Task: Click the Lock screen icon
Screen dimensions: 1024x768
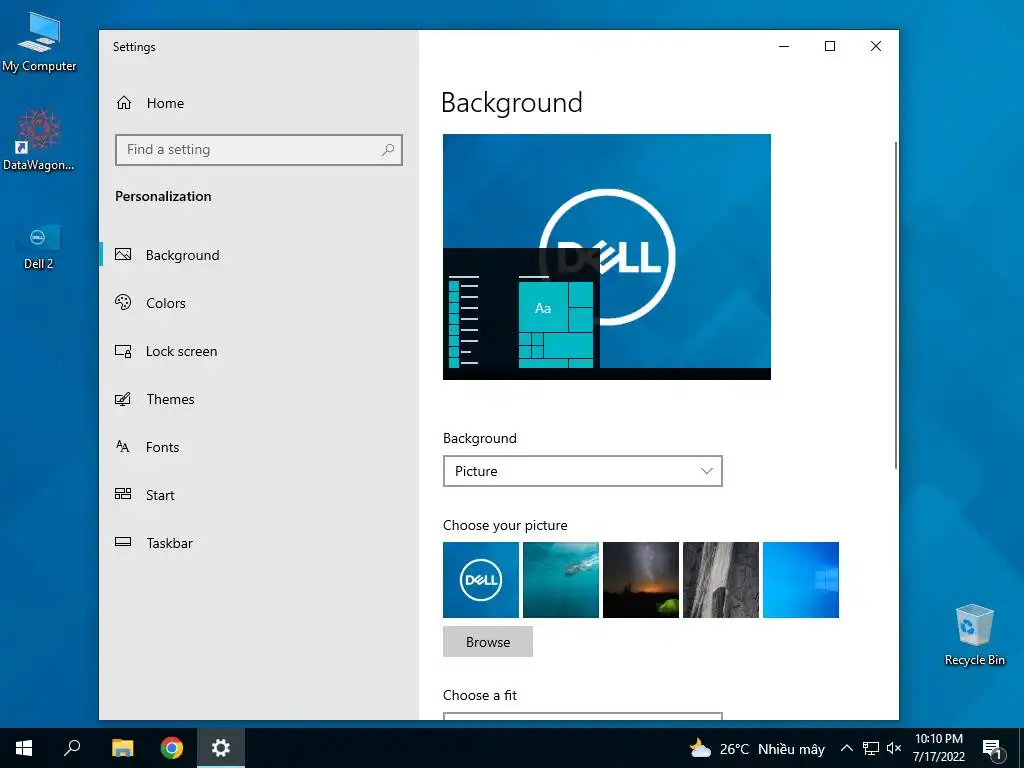Action: (x=123, y=351)
